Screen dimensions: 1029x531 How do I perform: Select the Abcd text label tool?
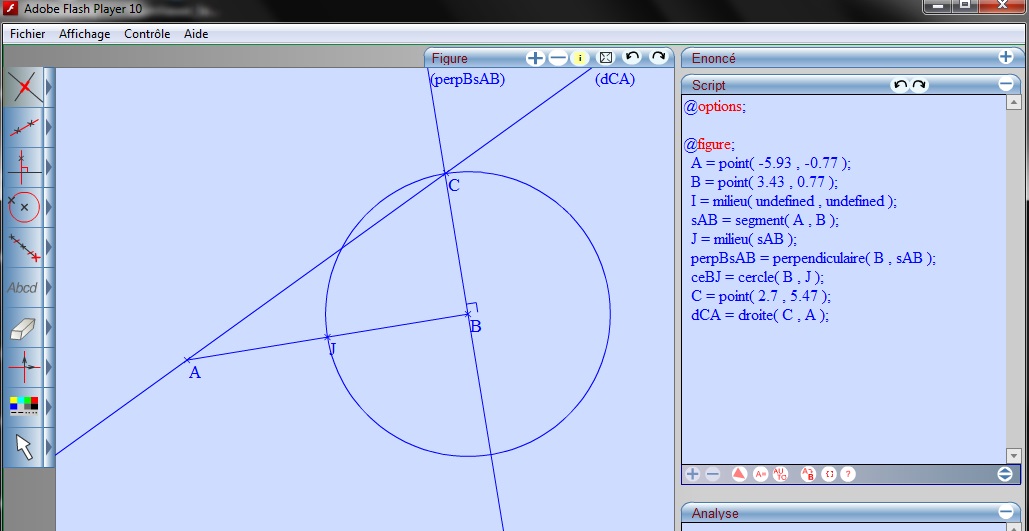23,288
